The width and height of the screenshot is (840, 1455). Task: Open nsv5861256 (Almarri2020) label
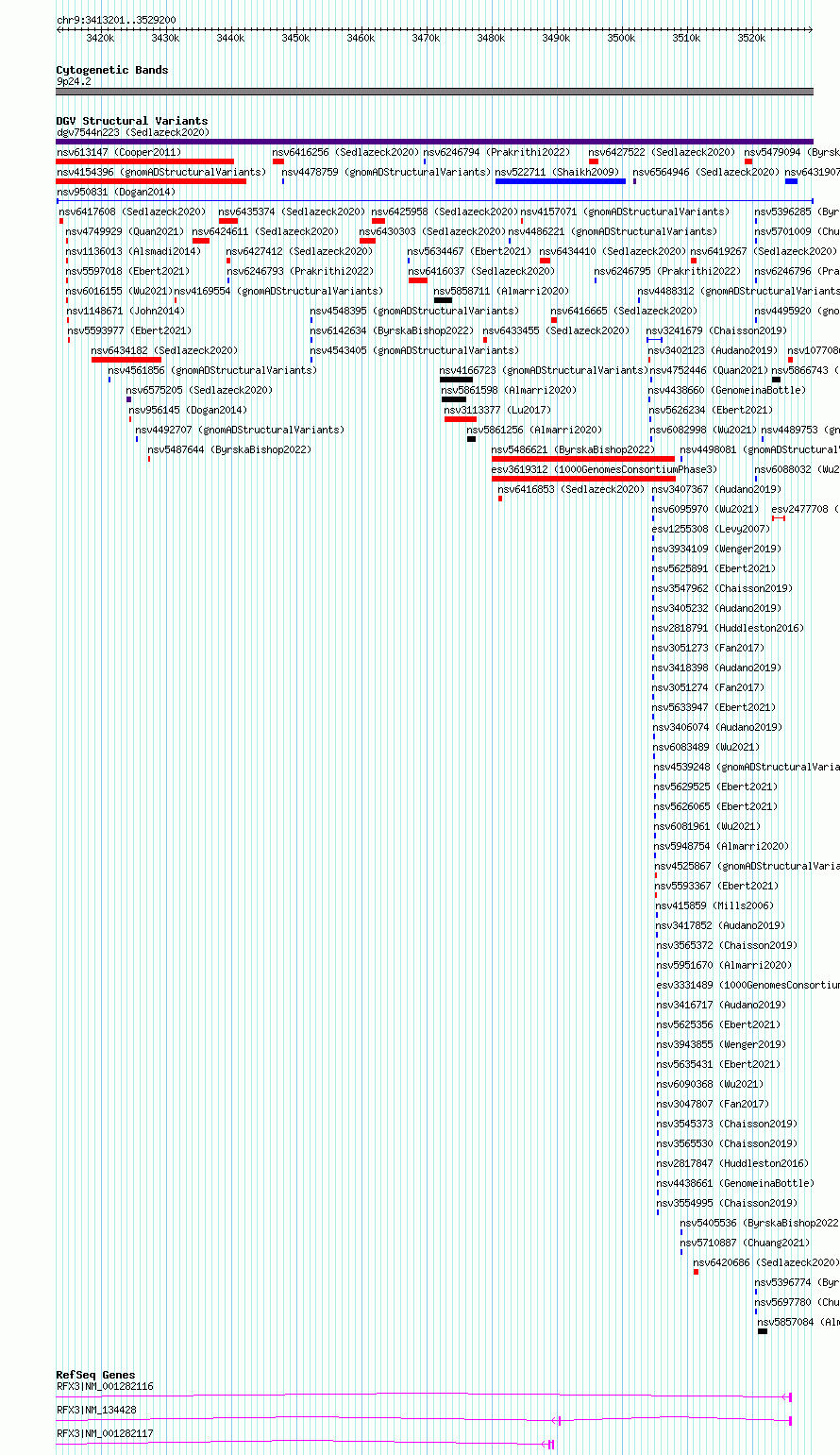click(534, 430)
